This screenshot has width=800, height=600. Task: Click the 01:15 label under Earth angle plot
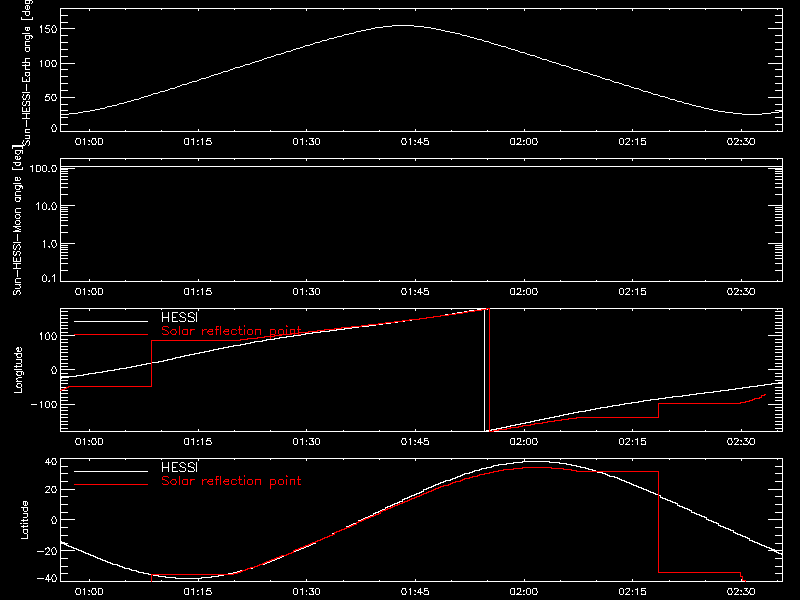point(197,141)
